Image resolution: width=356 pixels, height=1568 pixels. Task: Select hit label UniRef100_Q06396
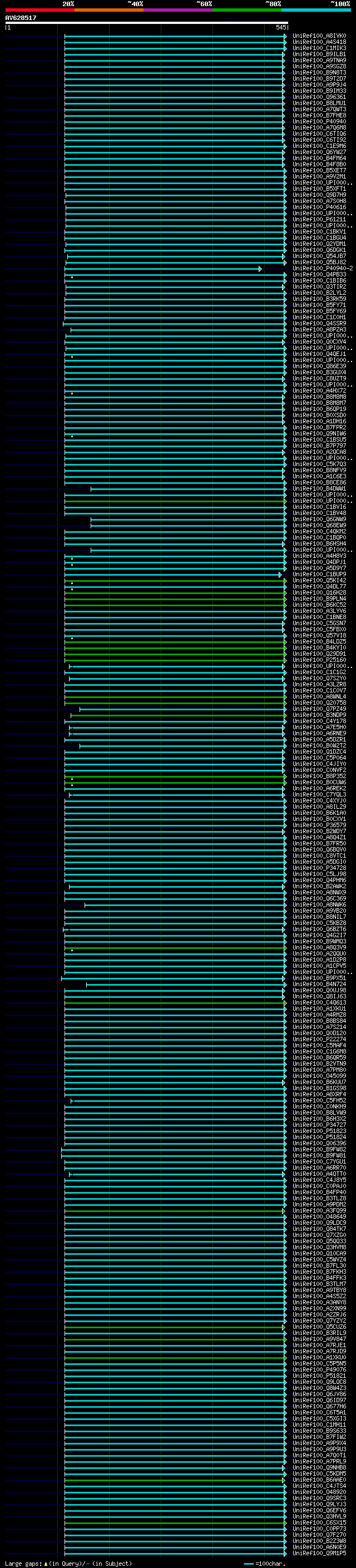[x=319, y=1143]
